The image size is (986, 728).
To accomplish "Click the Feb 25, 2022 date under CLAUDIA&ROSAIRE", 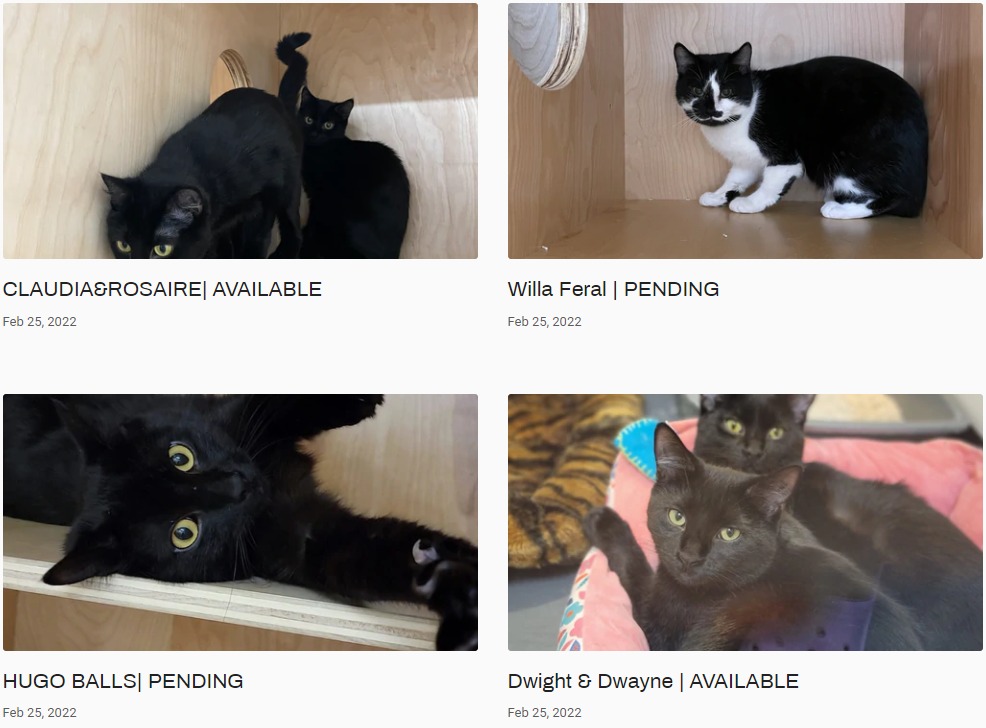I will [x=40, y=321].
